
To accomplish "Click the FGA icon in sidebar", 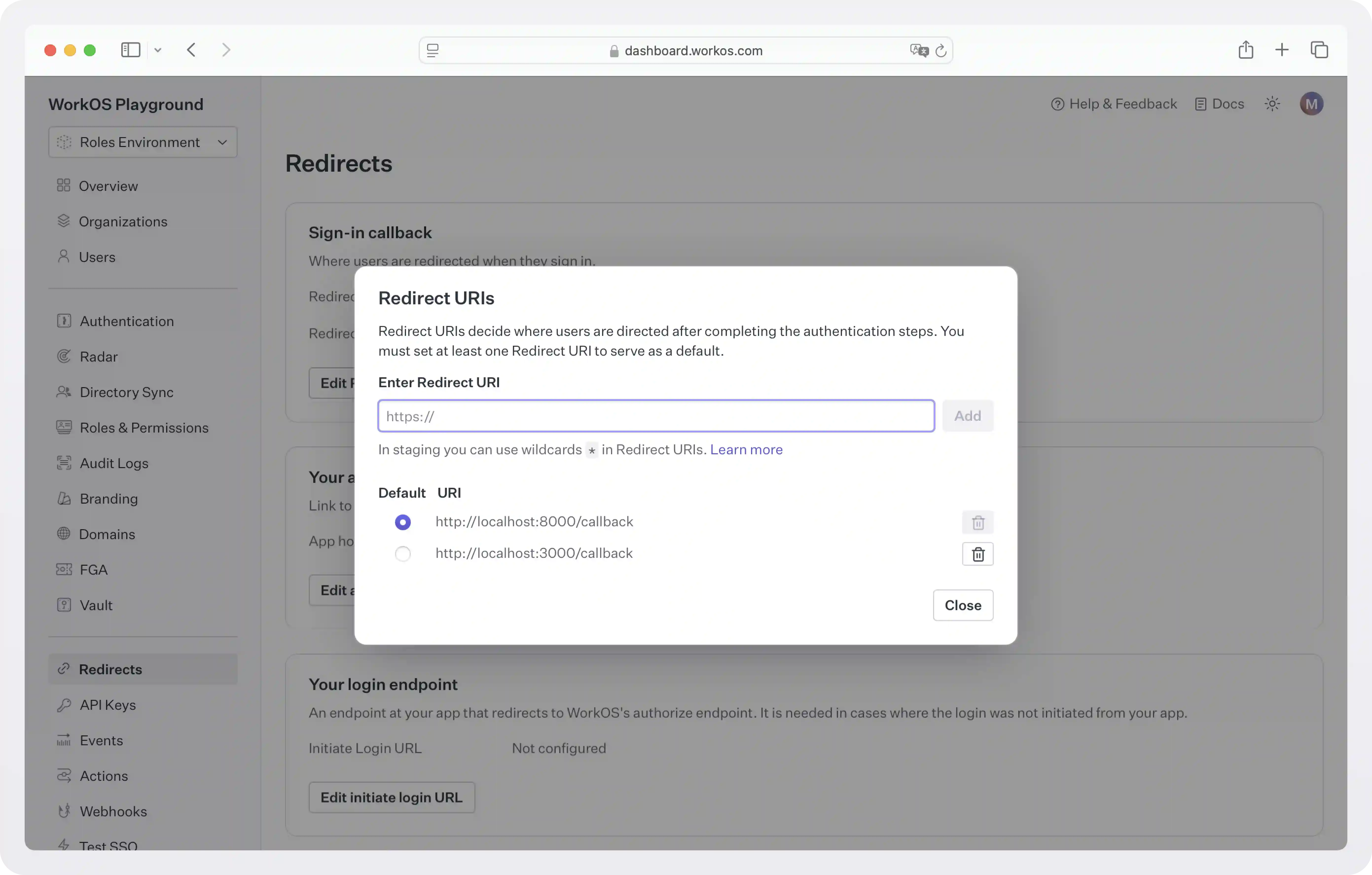I will (x=64, y=569).
